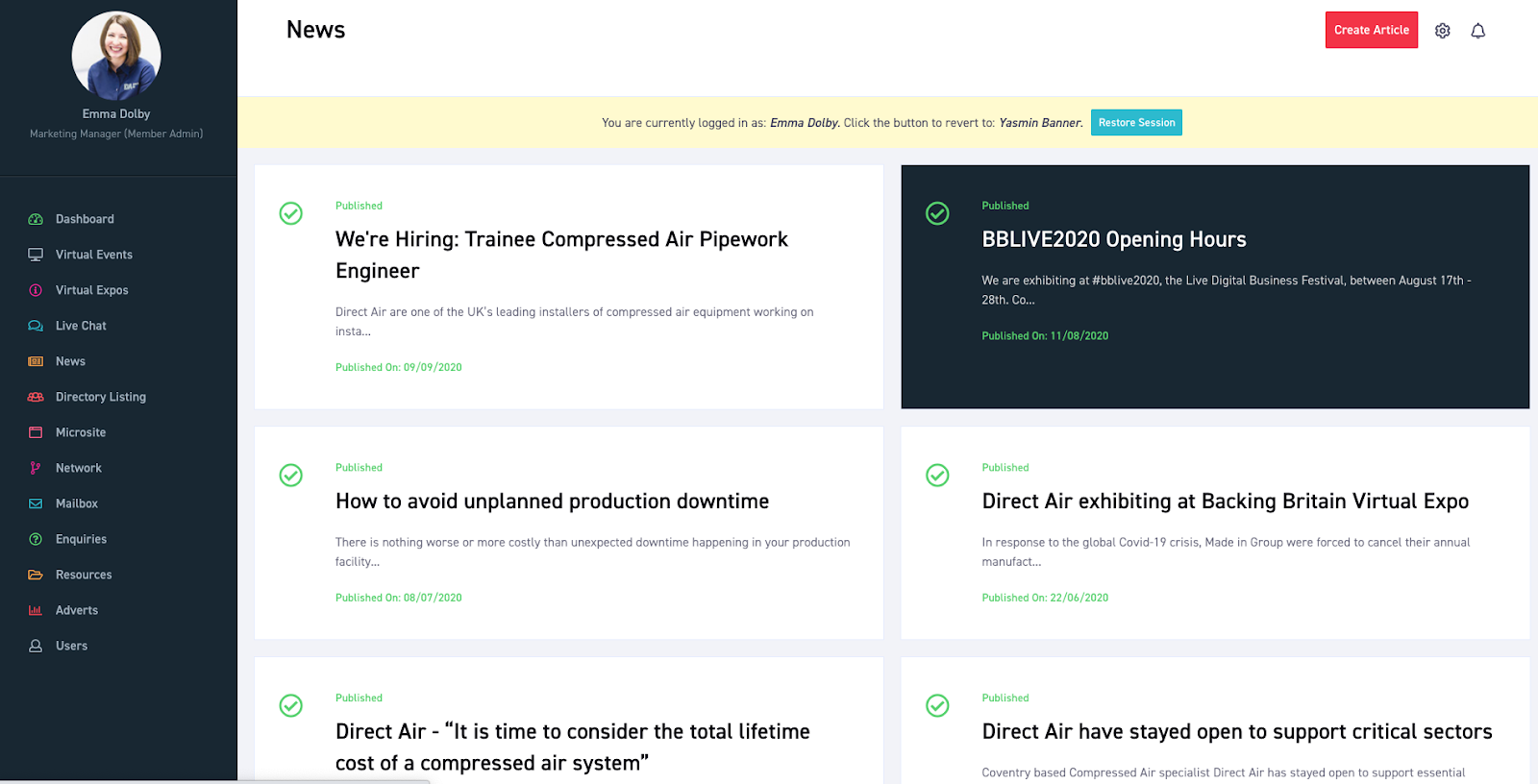This screenshot has height=784, width=1538.
Task: Click the Marketing Manager (Member Admin) role text
Action: point(116,134)
